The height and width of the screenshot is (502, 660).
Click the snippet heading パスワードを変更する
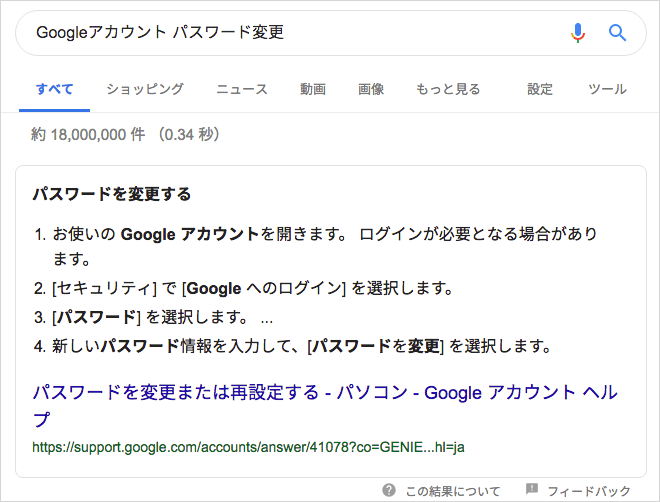(112, 194)
